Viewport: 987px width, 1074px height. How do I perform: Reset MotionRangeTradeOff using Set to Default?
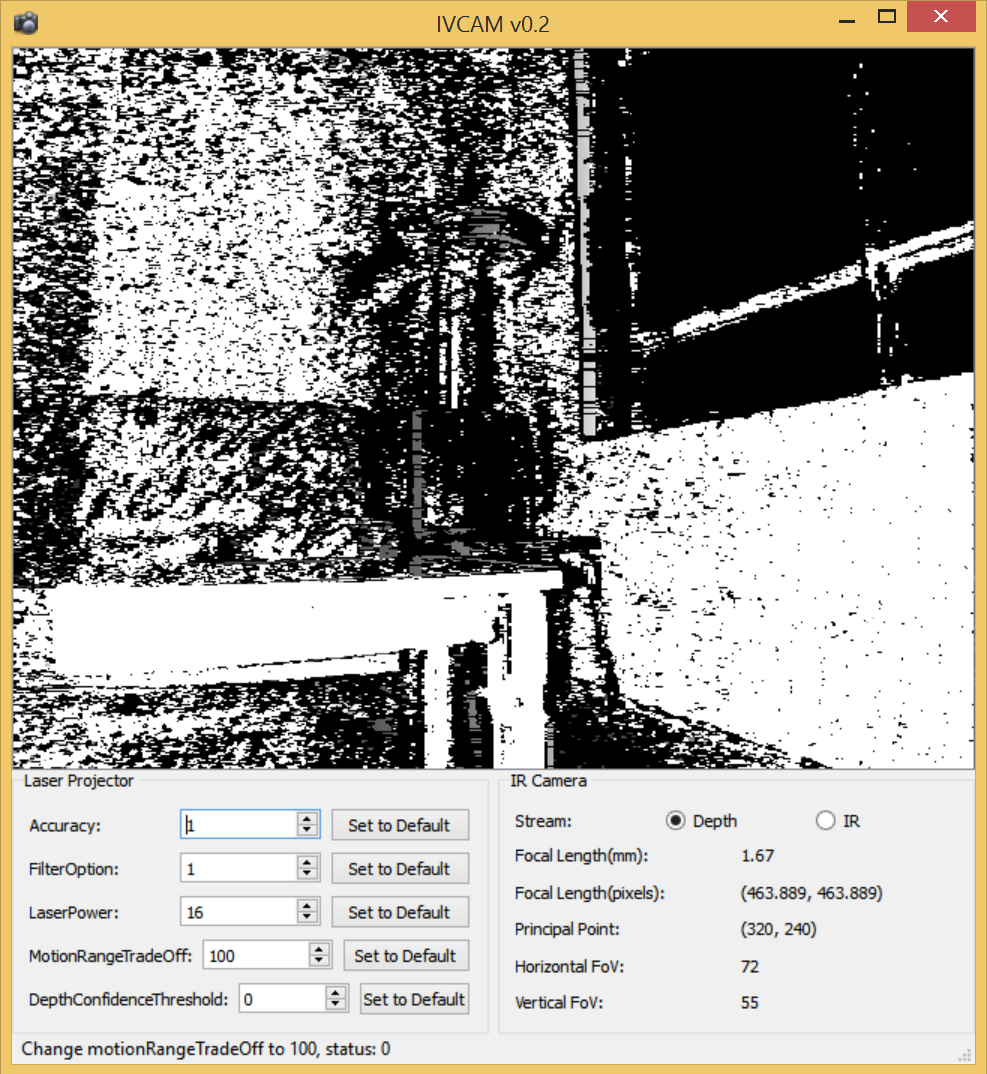(x=405, y=956)
